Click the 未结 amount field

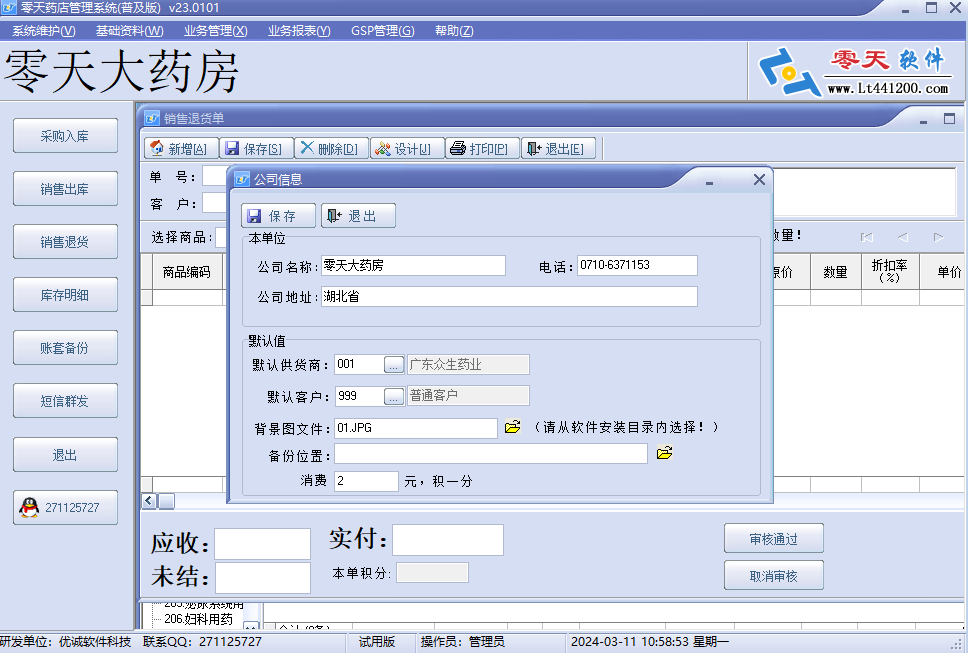click(262, 578)
